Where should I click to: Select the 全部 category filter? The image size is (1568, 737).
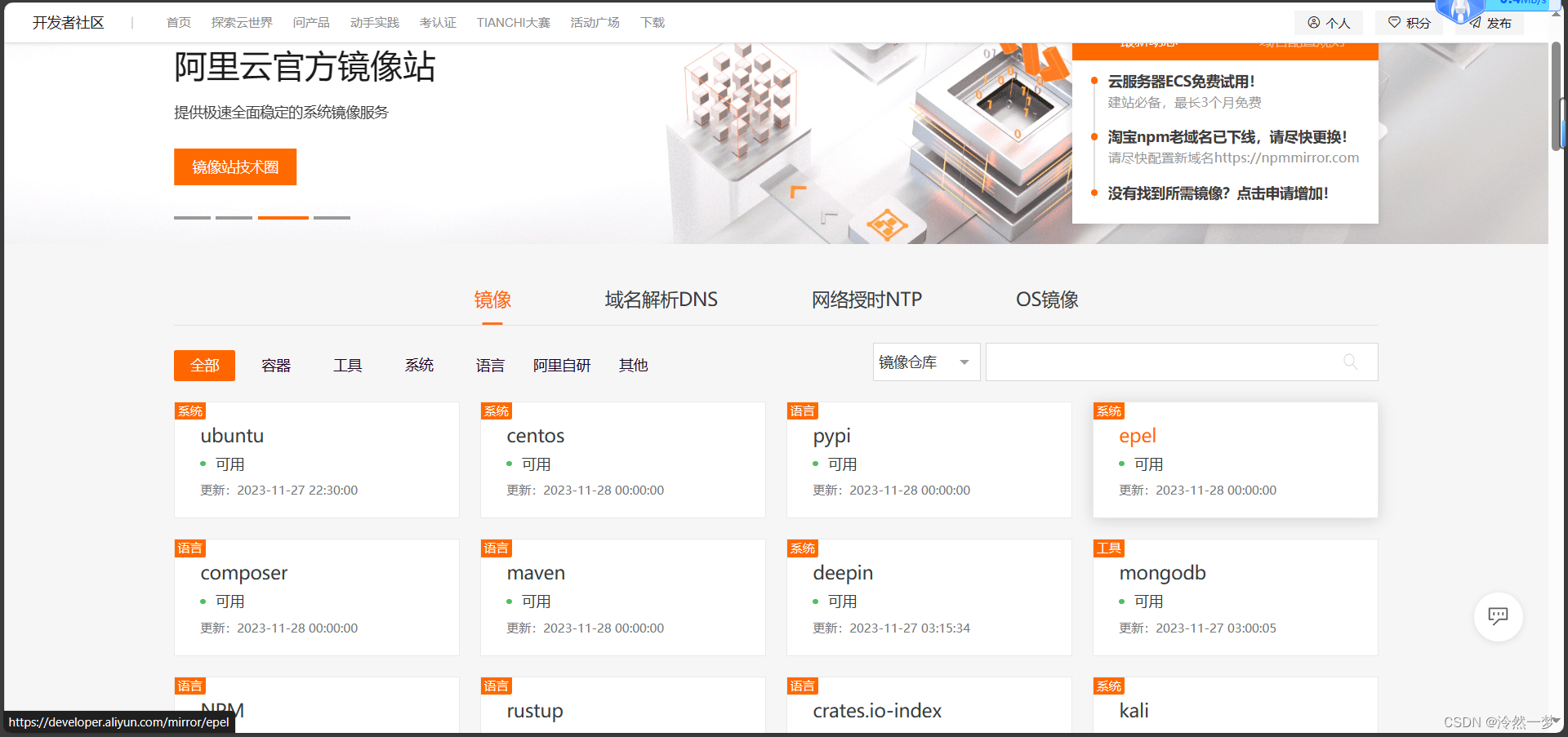click(x=204, y=366)
